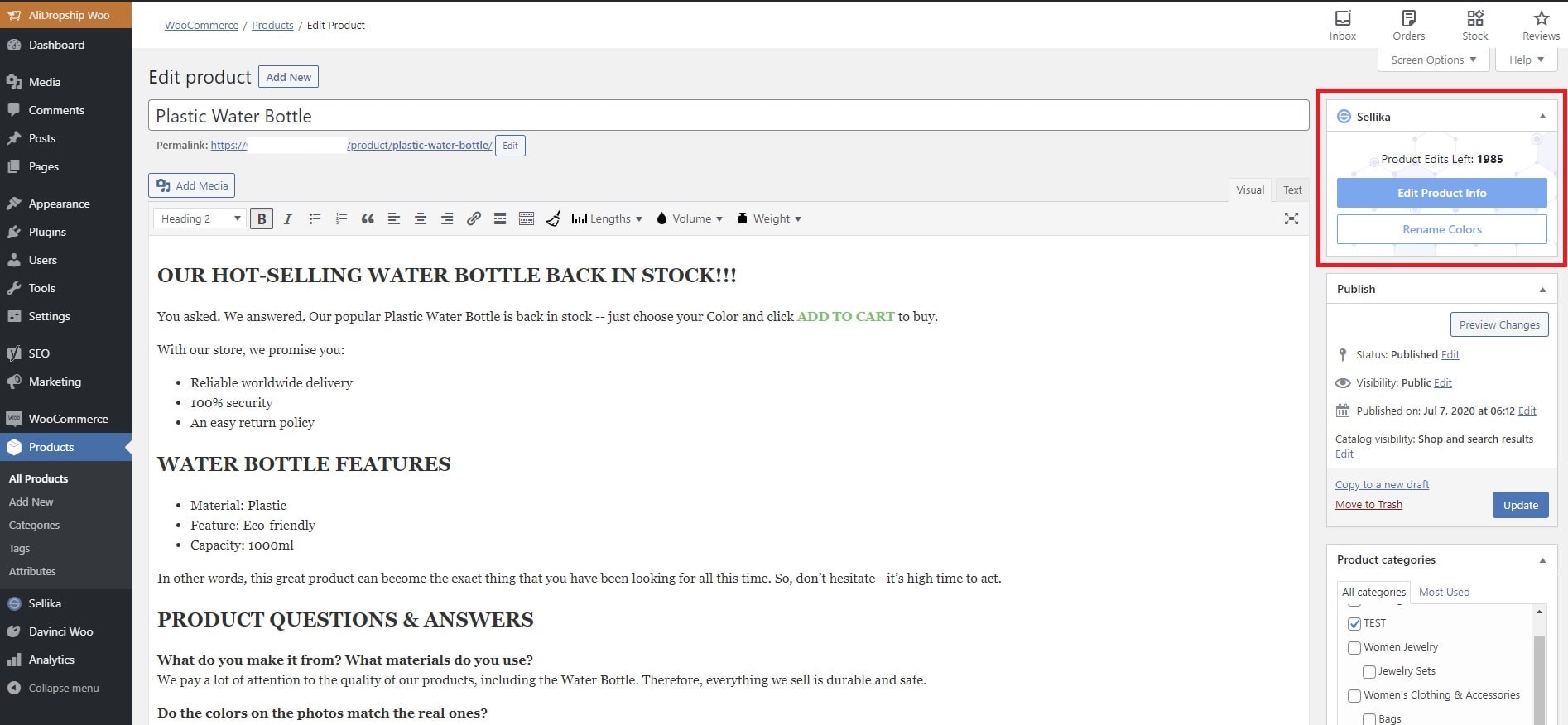Viewport: 1568px width, 725px height.
Task: Toggle bold formatting in editor toolbar
Action: (x=262, y=219)
